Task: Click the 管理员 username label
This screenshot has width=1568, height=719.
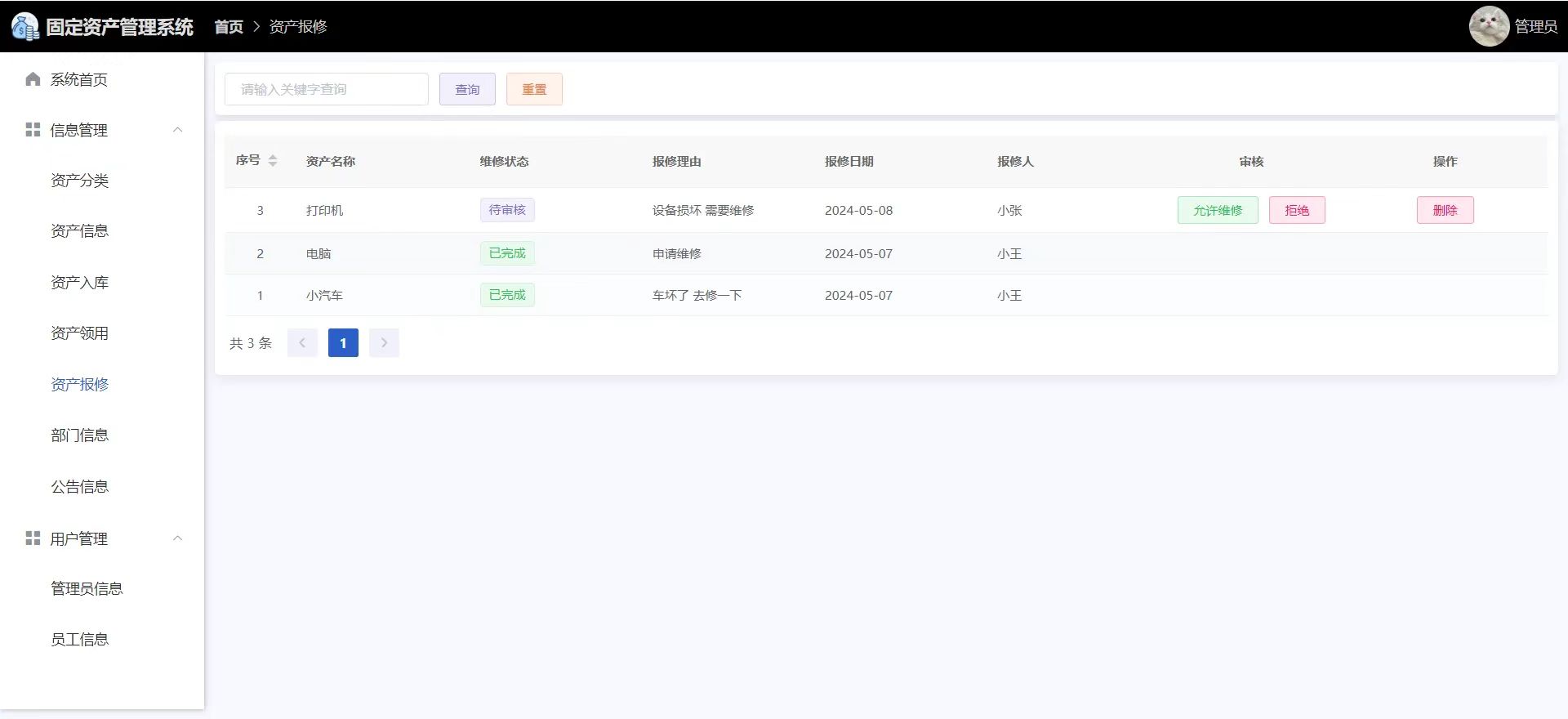Action: (1536, 27)
